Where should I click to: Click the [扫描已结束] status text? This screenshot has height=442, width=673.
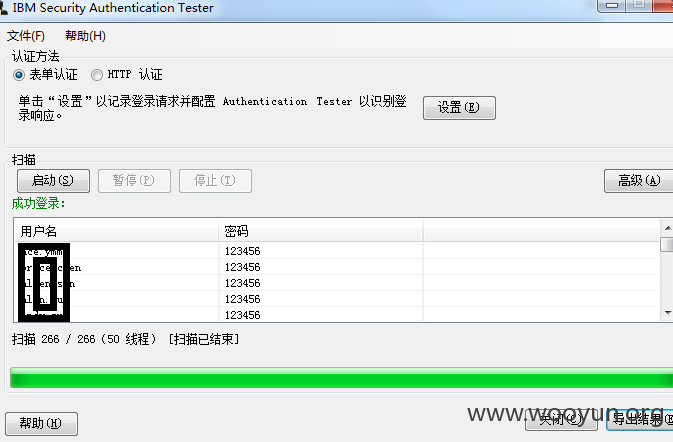click(204, 339)
